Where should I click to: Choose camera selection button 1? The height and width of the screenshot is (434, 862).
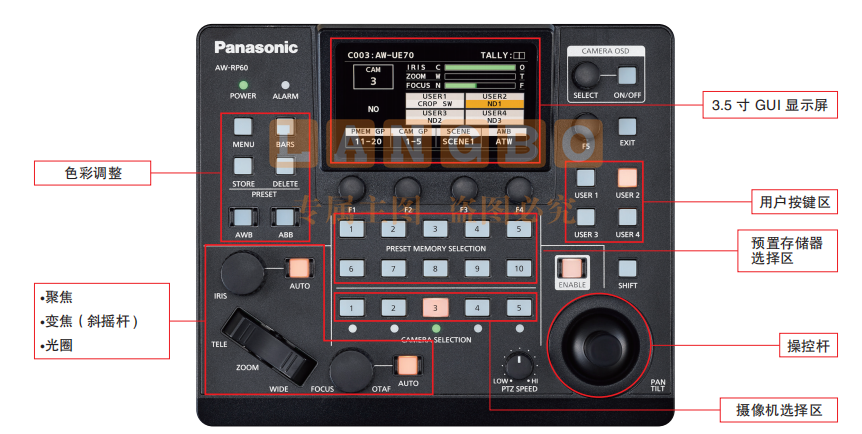(x=351, y=308)
